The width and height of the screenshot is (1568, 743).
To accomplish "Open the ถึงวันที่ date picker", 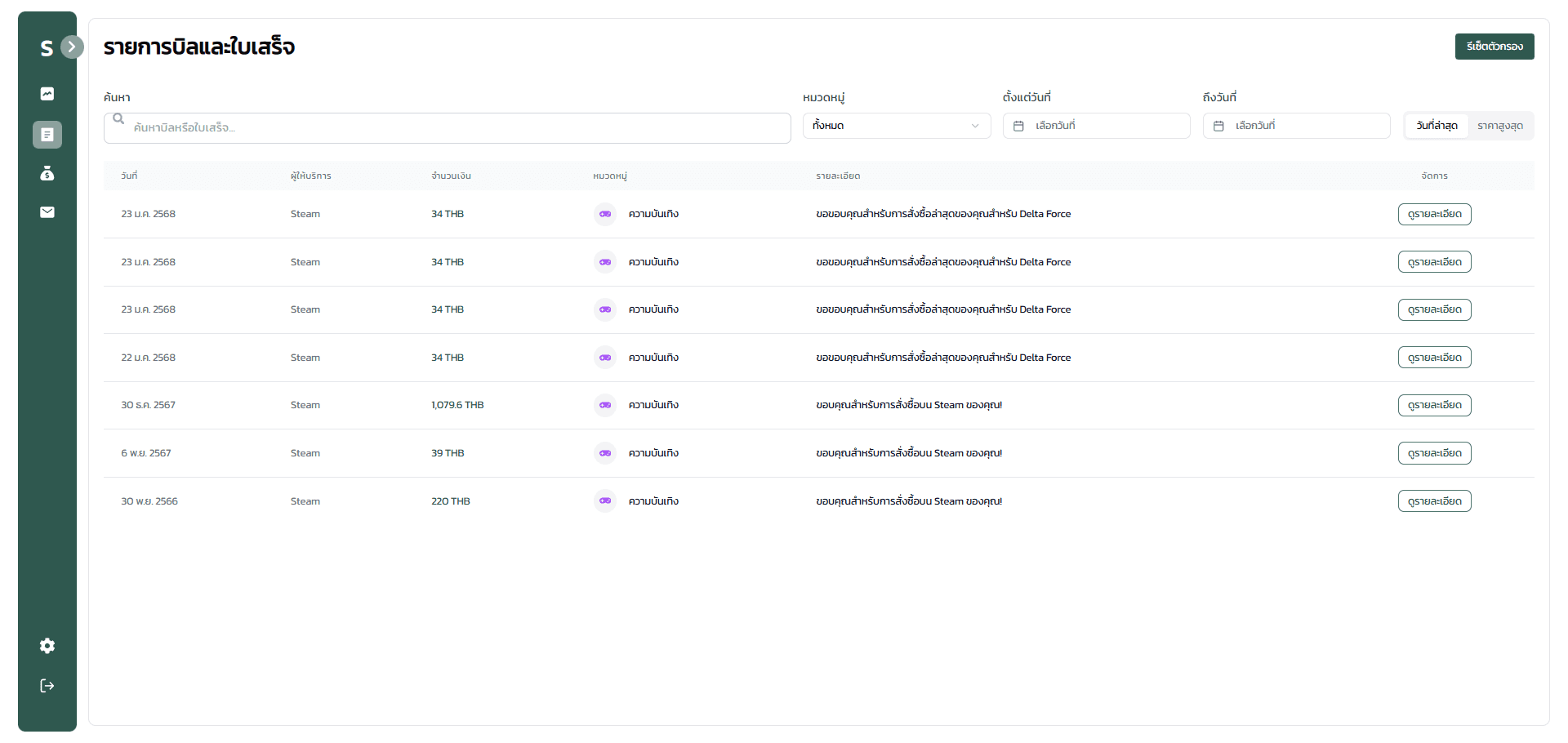I will [x=1296, y=126].
